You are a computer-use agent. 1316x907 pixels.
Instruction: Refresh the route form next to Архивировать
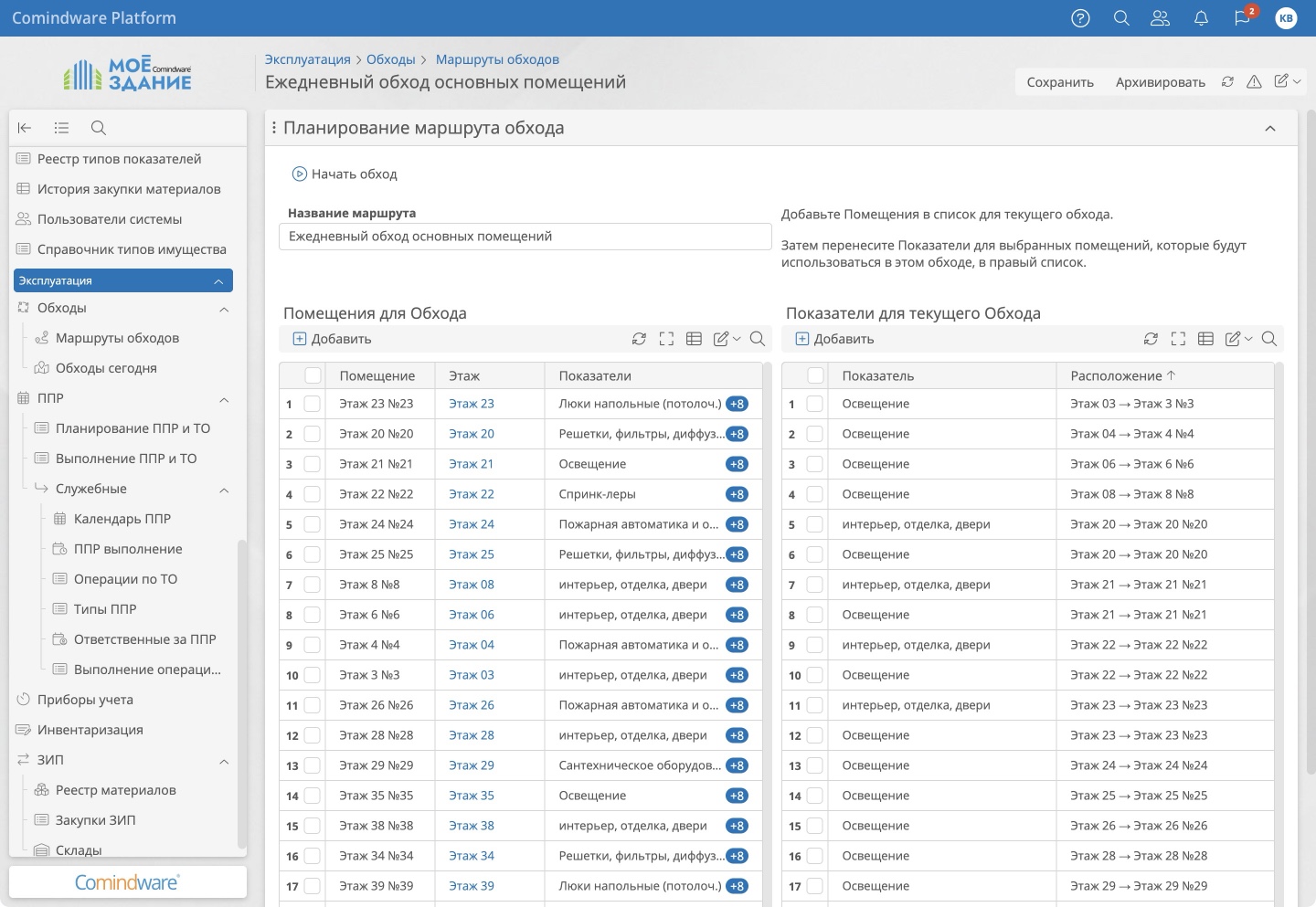[x=1227, y=81]
